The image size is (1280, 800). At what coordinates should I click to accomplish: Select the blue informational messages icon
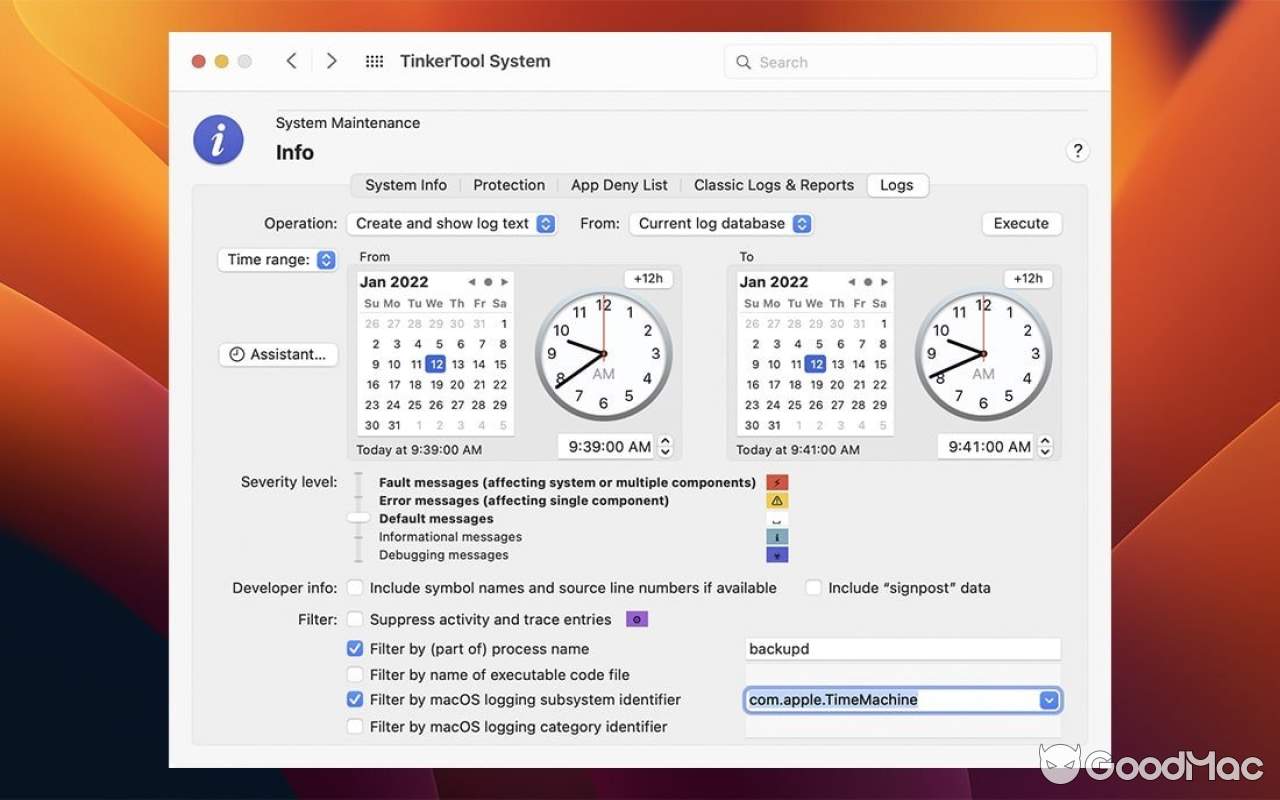(x=777, y=536)
